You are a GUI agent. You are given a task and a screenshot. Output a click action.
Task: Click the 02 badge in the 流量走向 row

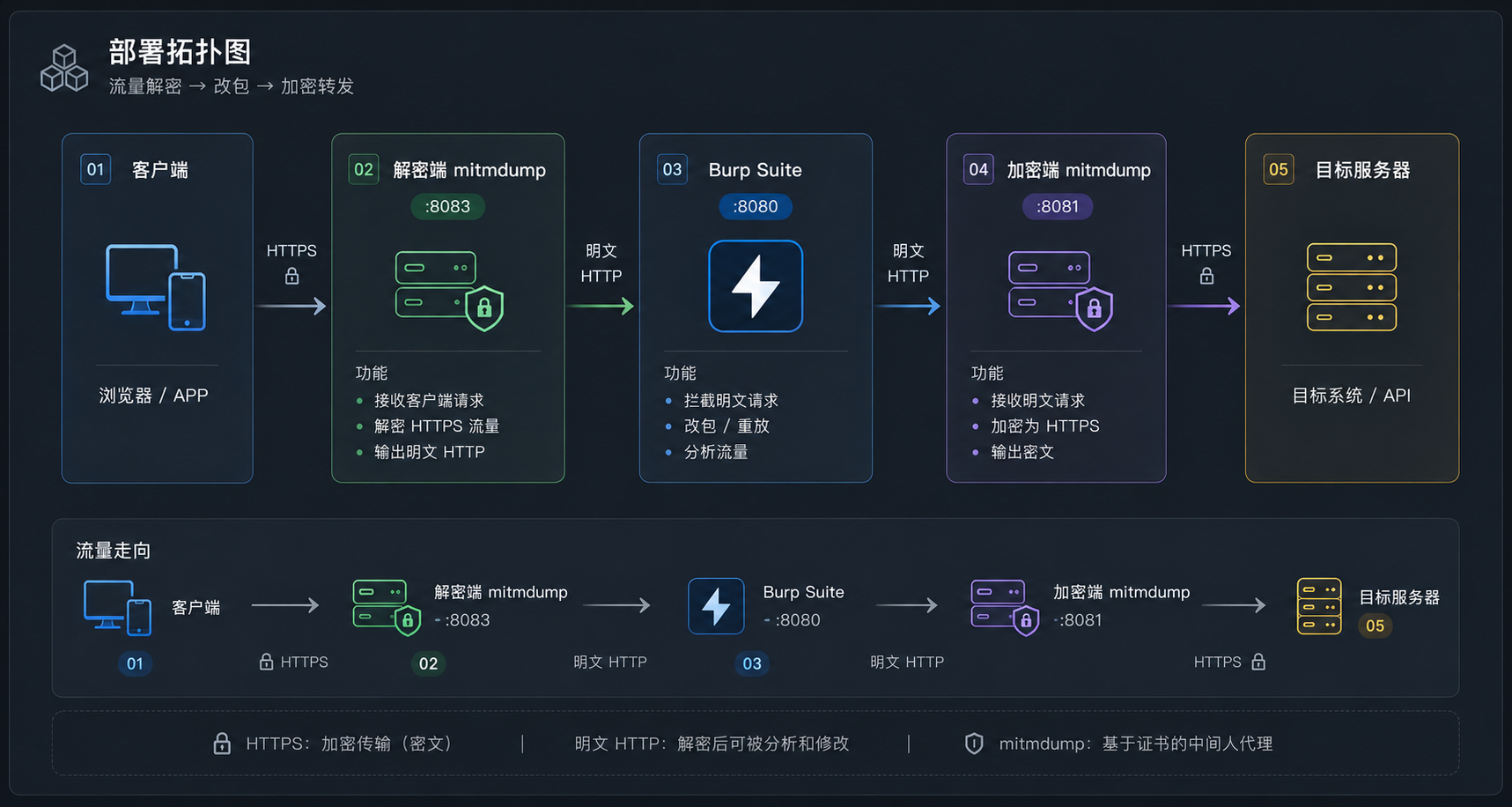coord(428,663)
